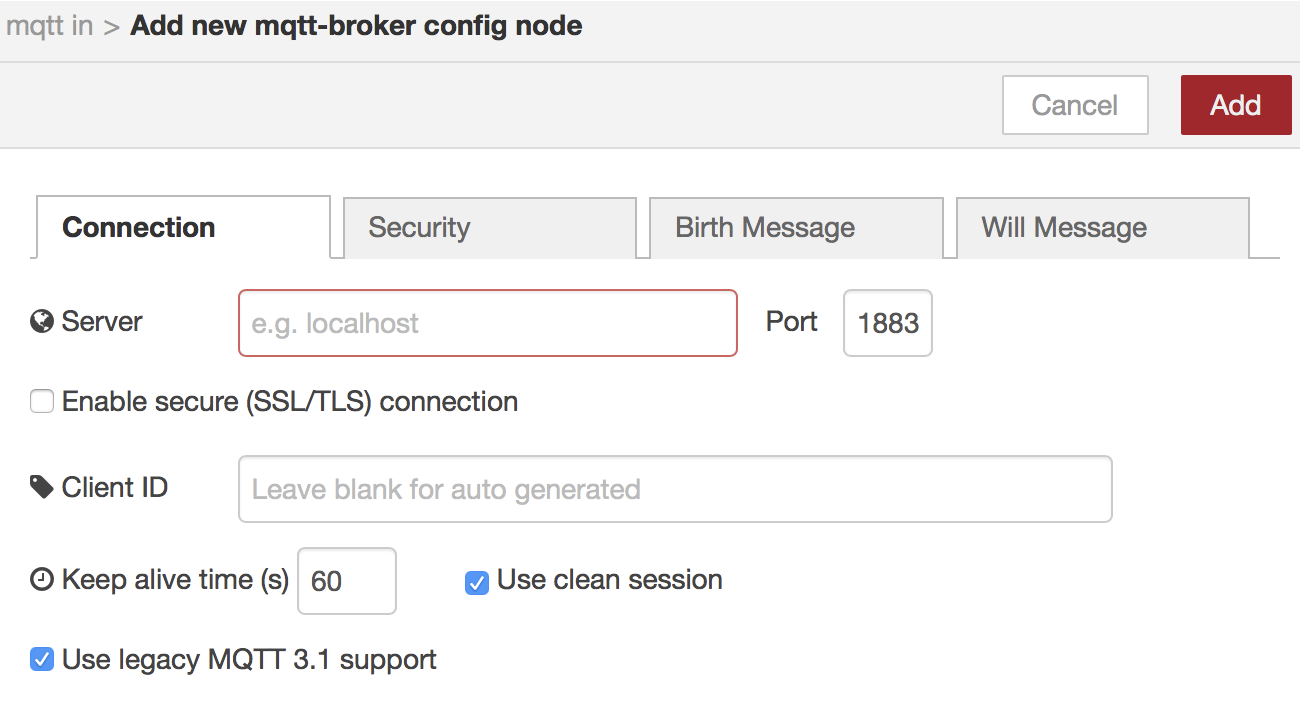Click the Port label text
This screenshot has height=705, width=1300.
791,322
